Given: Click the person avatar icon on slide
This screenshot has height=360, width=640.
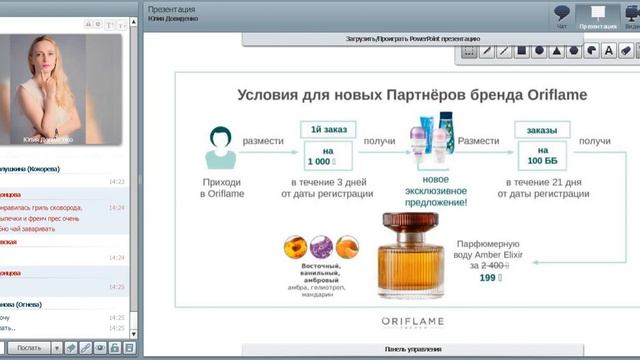Looking at the screenshot, I should [x=220, y=148].
